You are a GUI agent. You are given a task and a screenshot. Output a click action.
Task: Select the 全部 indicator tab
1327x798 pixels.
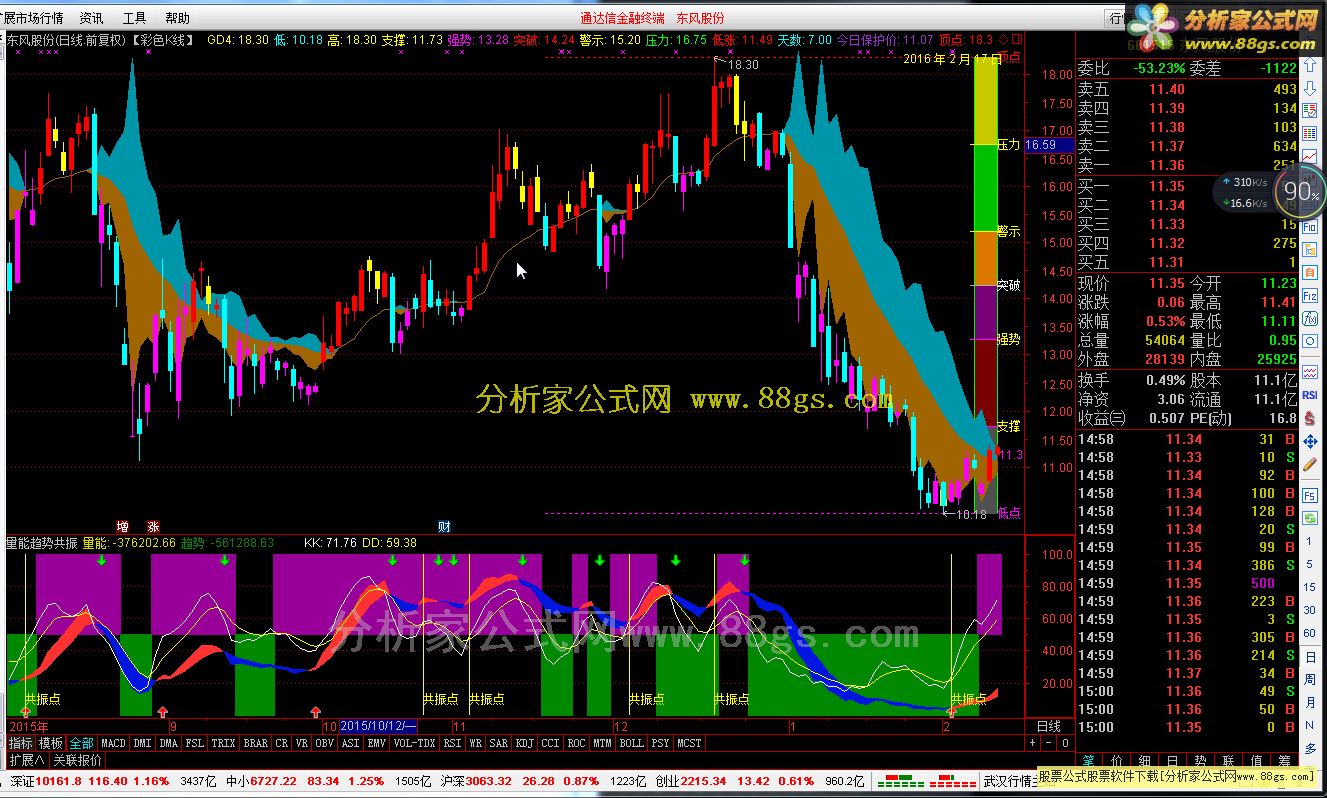(x=81, y=743)
